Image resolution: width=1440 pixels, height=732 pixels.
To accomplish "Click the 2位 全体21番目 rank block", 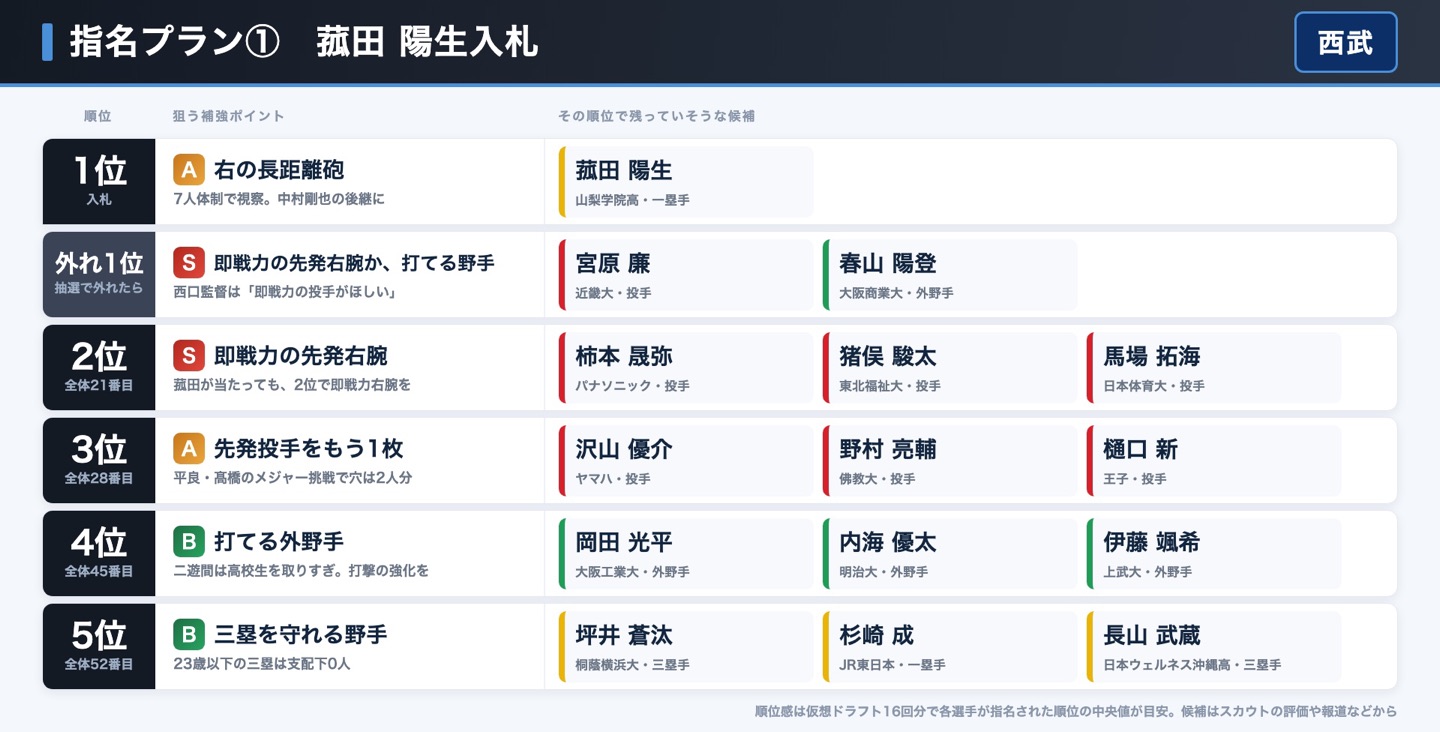I will (99, 368).
